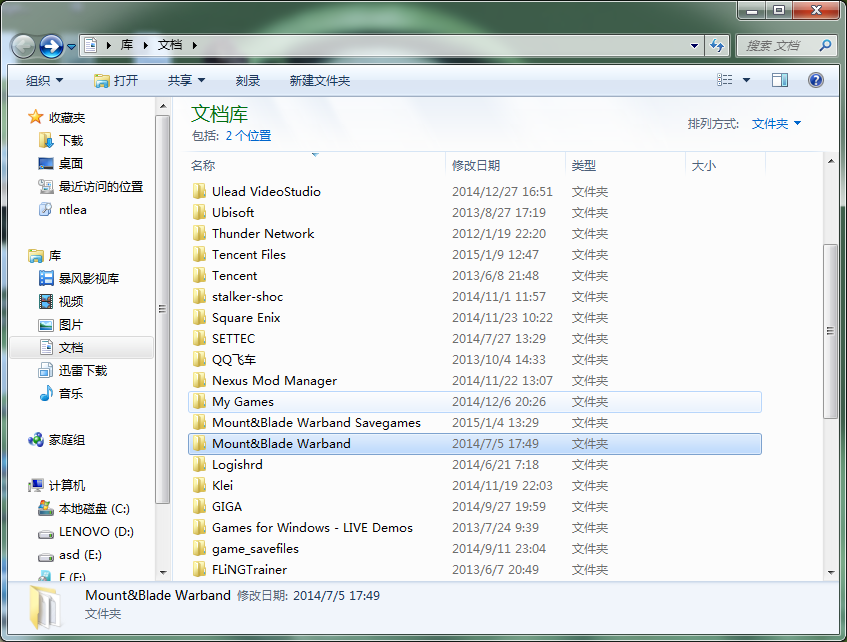Open the Help question mark icon
The height and width of the screenshot is (642, 847).
(816, 80)
